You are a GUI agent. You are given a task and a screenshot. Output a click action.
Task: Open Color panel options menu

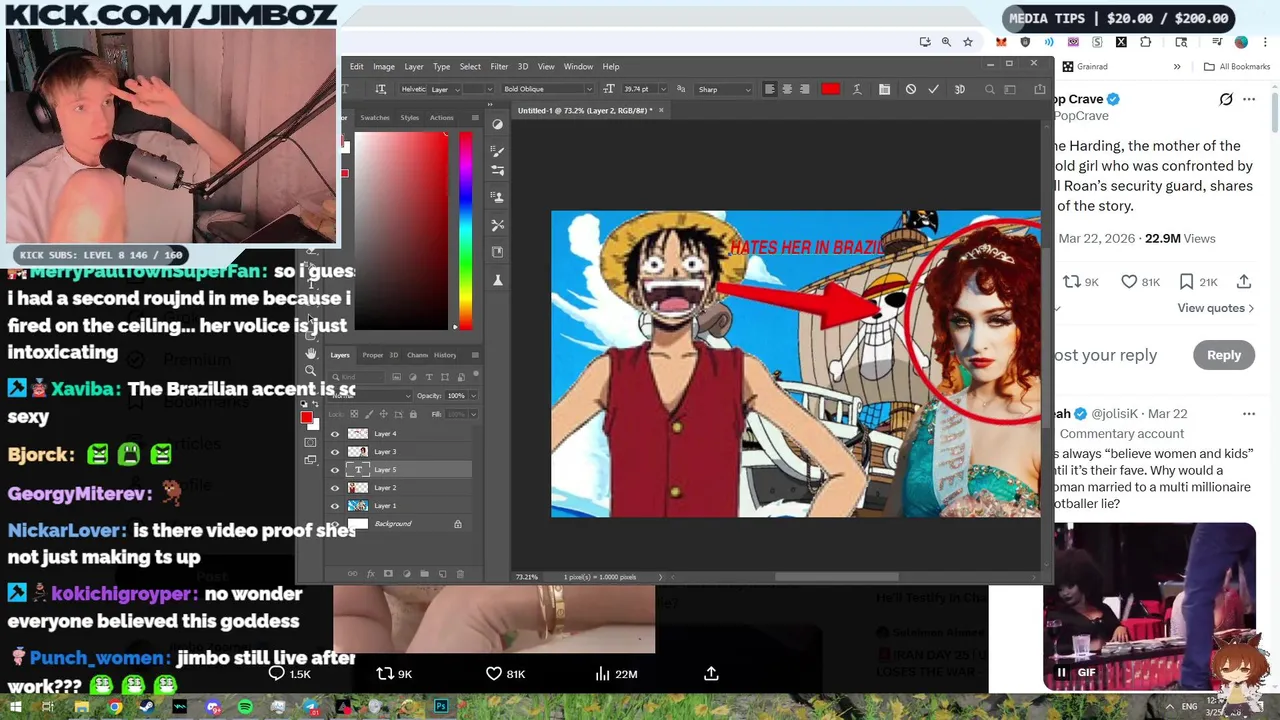click(475, 118)
